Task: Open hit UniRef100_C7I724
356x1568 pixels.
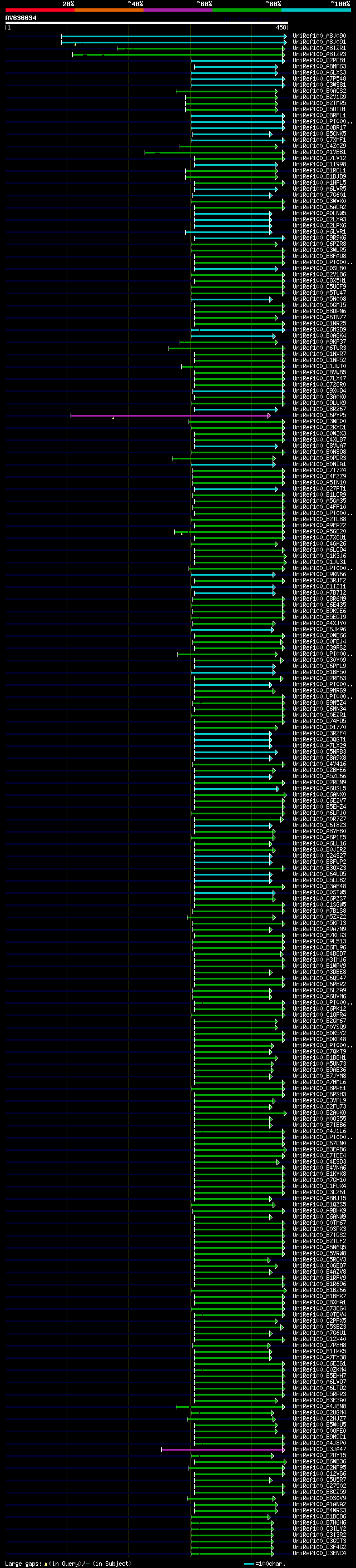Action: coord(319,470)
